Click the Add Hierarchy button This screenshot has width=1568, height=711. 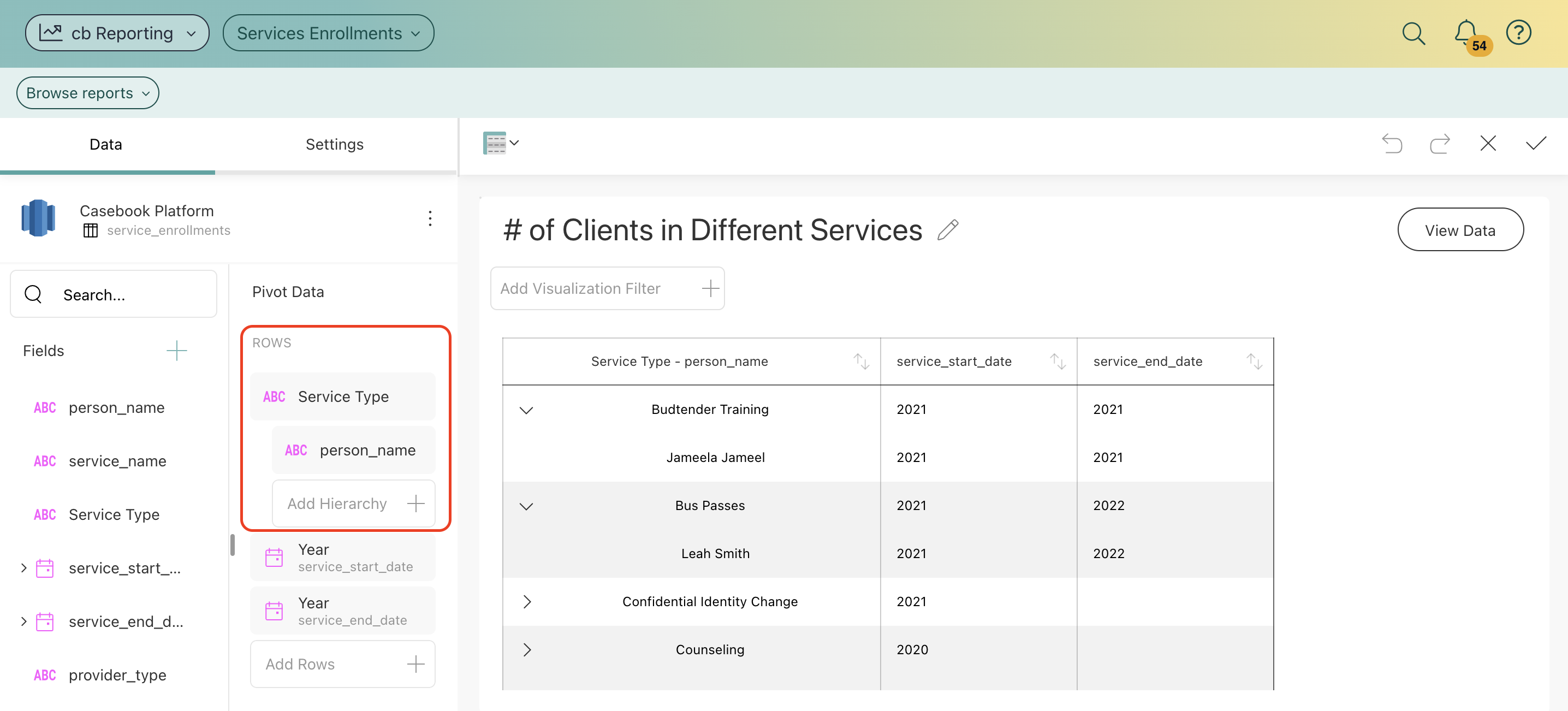(x=354, y=503)
